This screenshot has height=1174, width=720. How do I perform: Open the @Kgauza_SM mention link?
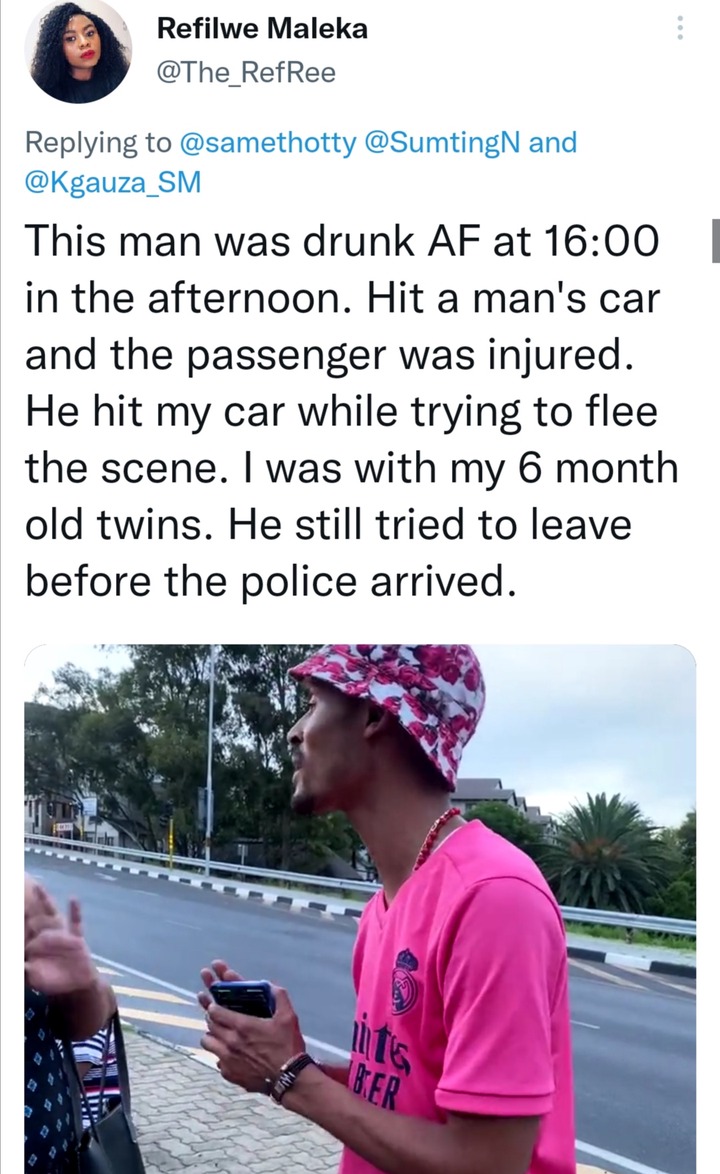[113, 182]
